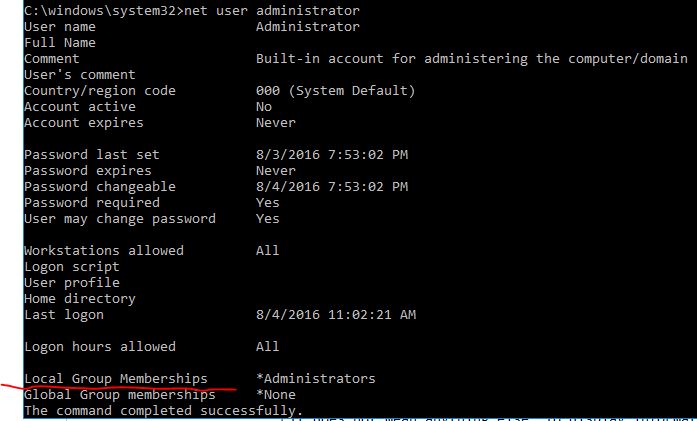697x421 pixels.
Task: Click the 'Yes' value beside User may change password
Action: 268,219
